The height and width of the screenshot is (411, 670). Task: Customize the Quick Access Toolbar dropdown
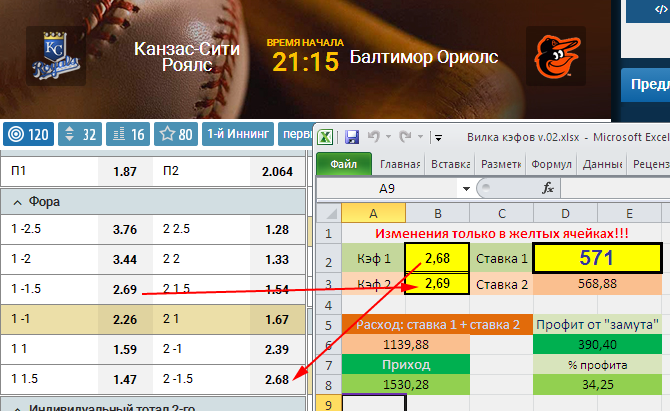pos(438,138)
